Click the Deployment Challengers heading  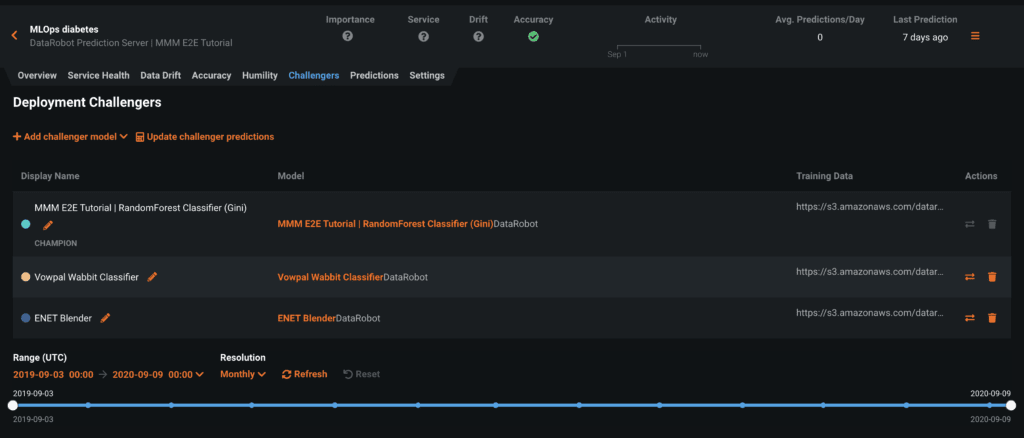[x=87, y=102]
